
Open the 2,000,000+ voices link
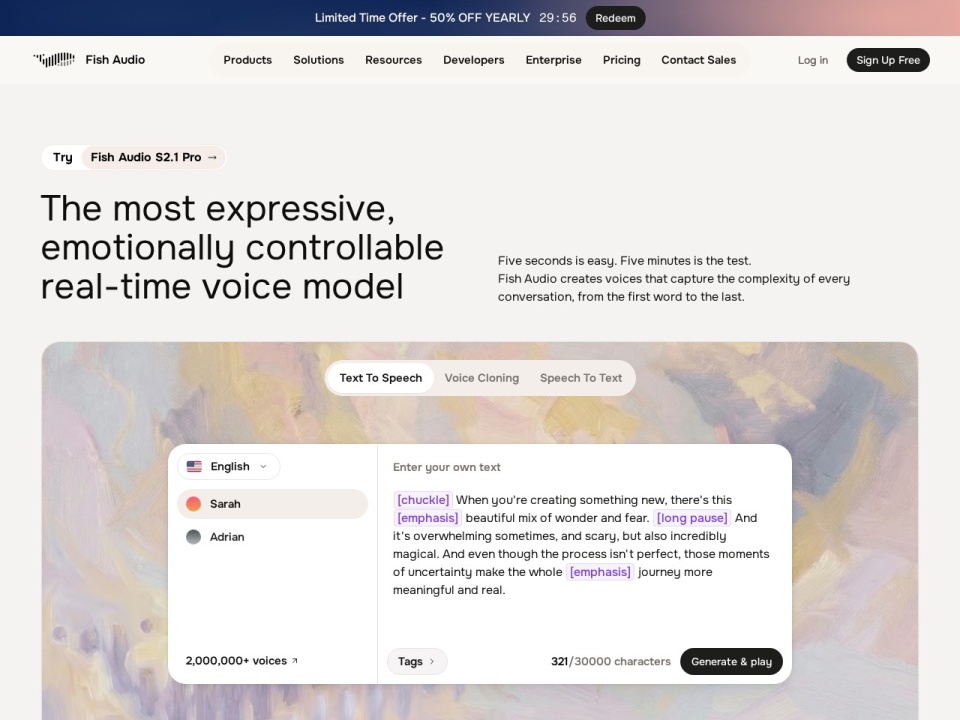(241, 661)
